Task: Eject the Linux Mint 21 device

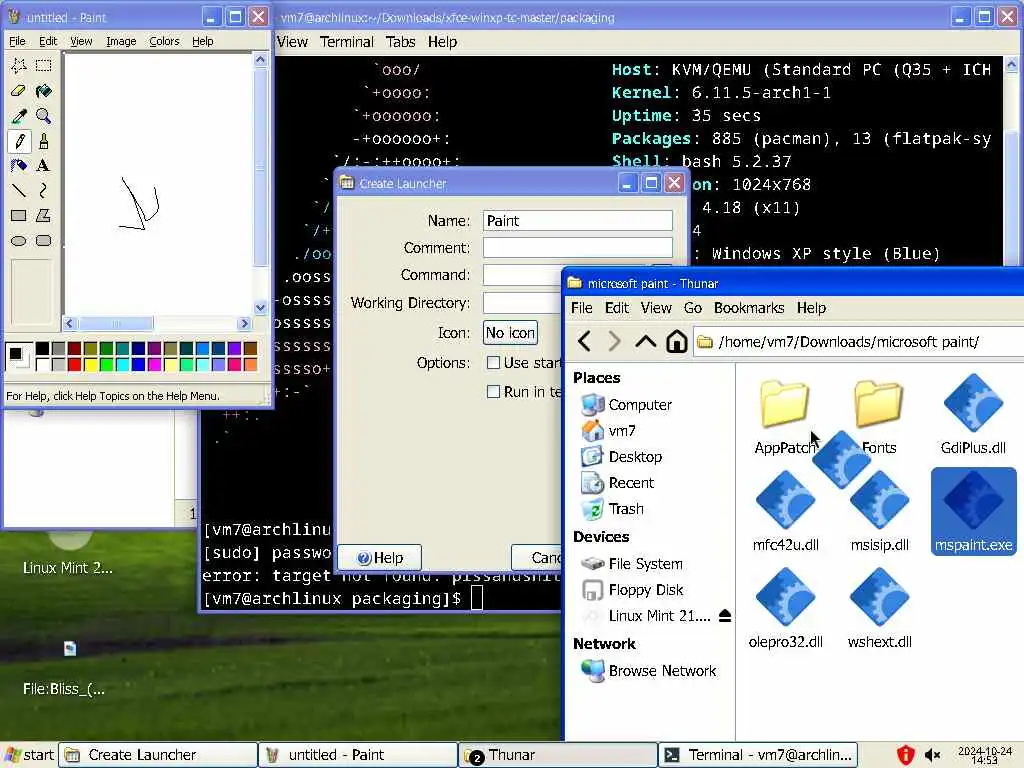Action: pyautogui.click(x=725, y=616)
